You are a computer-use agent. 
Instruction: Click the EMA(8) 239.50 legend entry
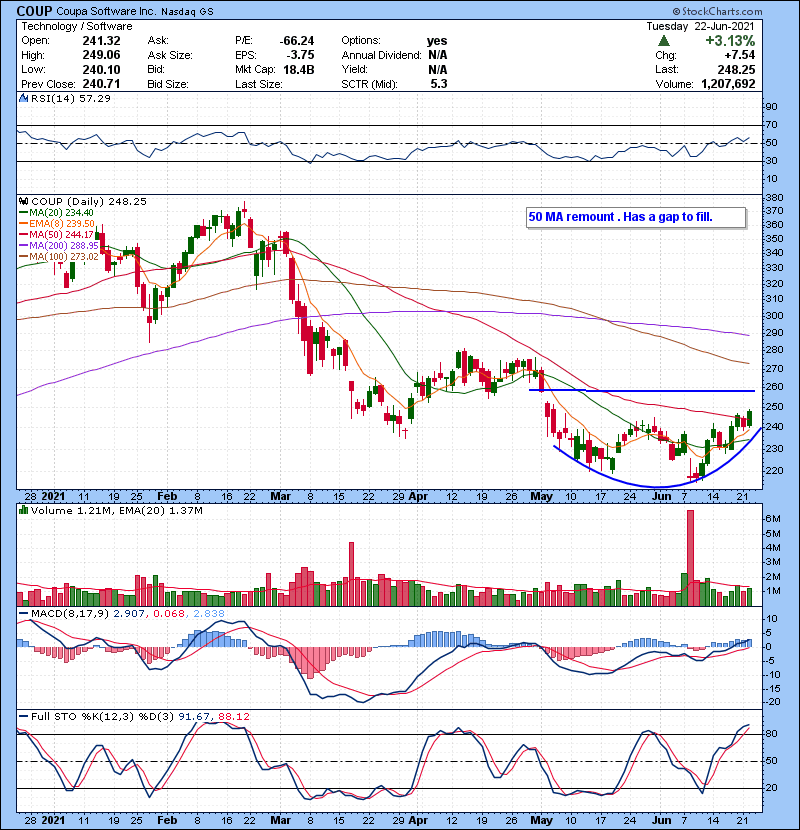coord(57,224)
